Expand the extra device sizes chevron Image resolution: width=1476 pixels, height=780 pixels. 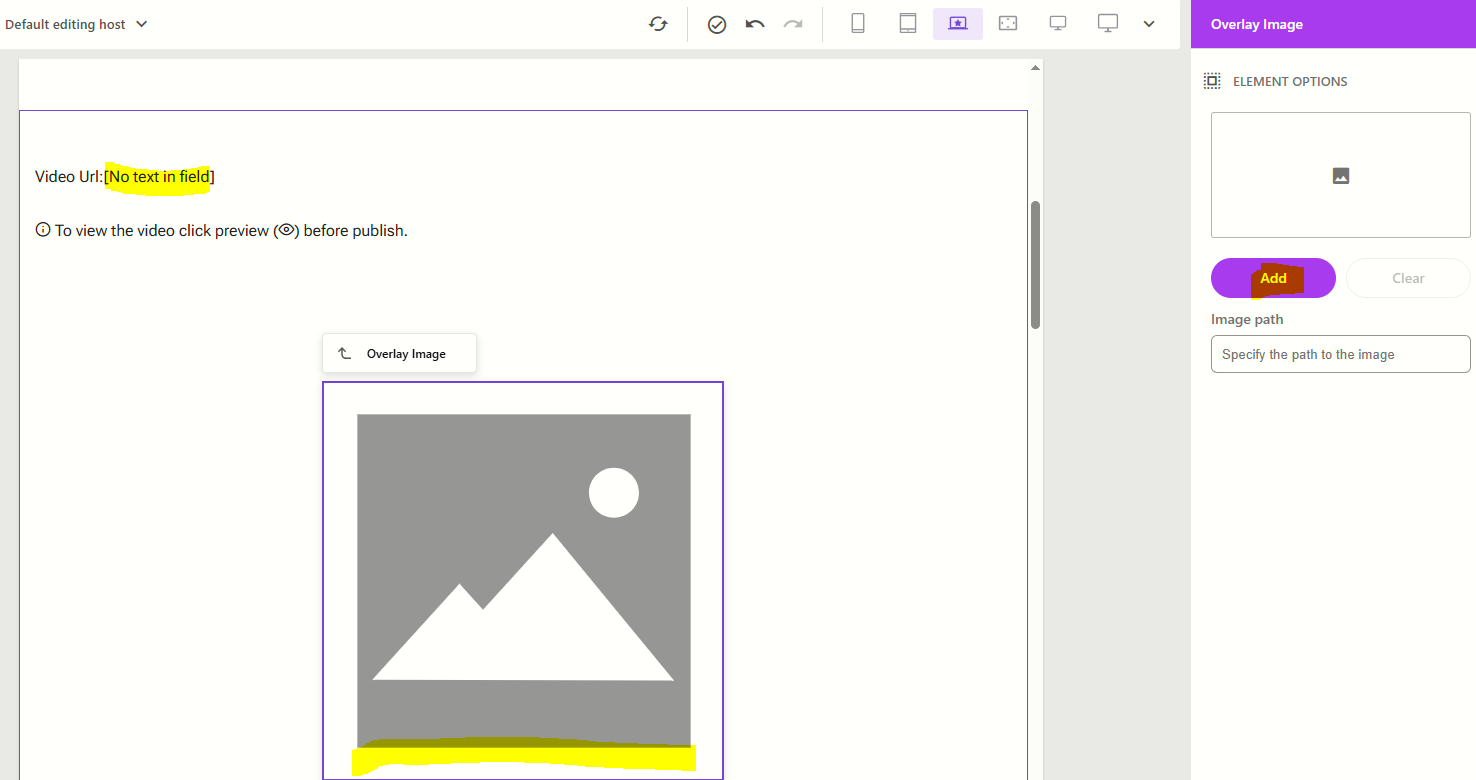point(1148,23)
